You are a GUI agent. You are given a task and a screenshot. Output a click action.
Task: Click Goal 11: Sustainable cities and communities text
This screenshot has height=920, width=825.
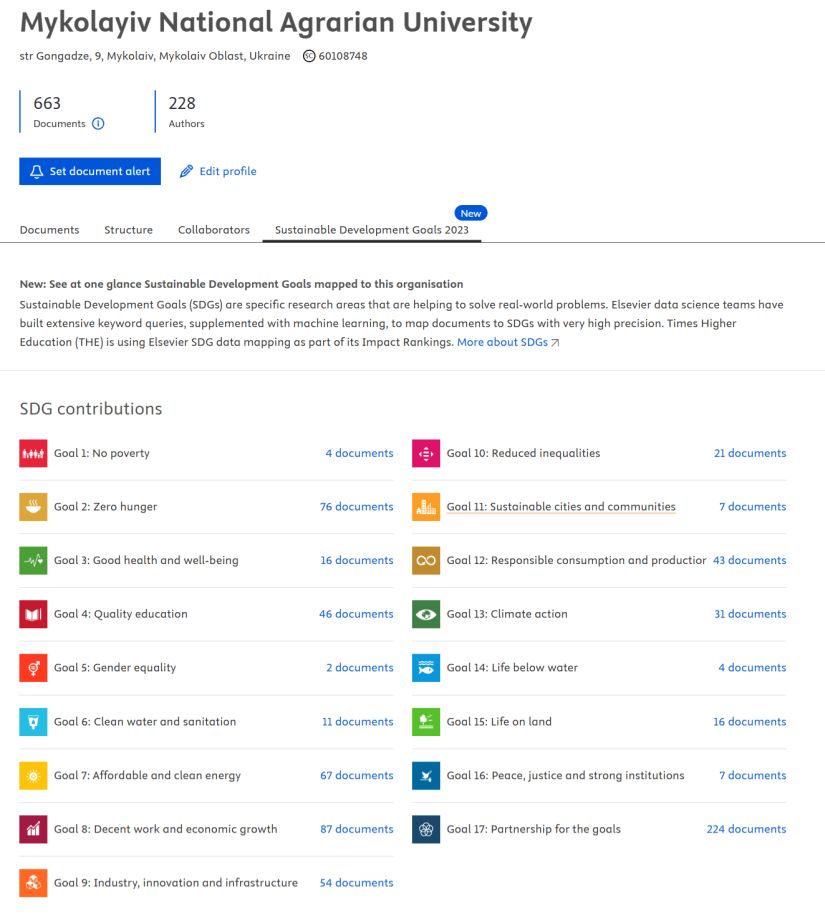point(561,506)
